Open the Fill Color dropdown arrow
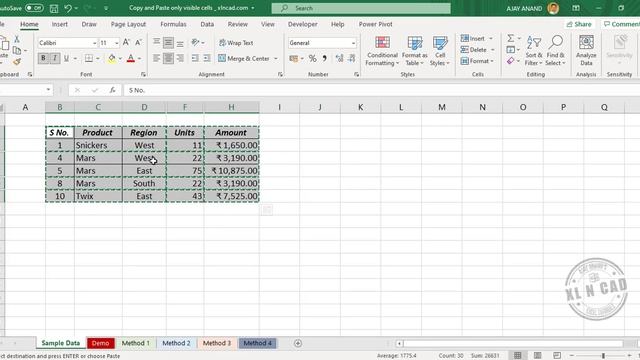 click(x=120, y=58)
